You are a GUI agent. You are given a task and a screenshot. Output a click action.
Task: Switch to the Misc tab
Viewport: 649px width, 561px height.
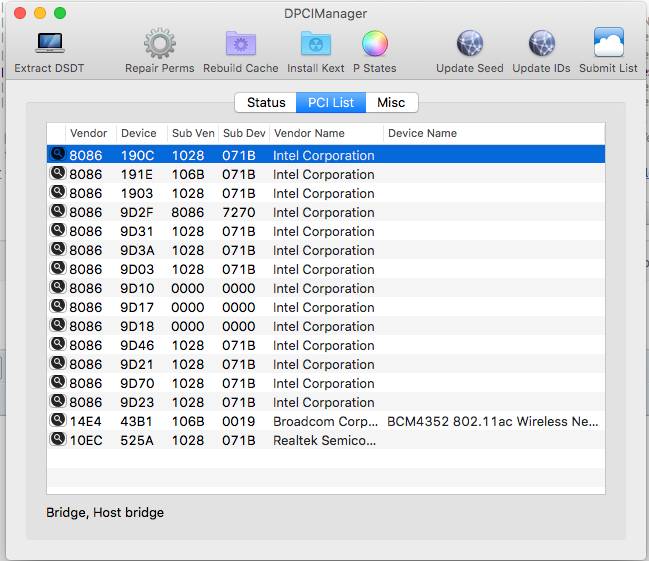click(x=391, y=103)
